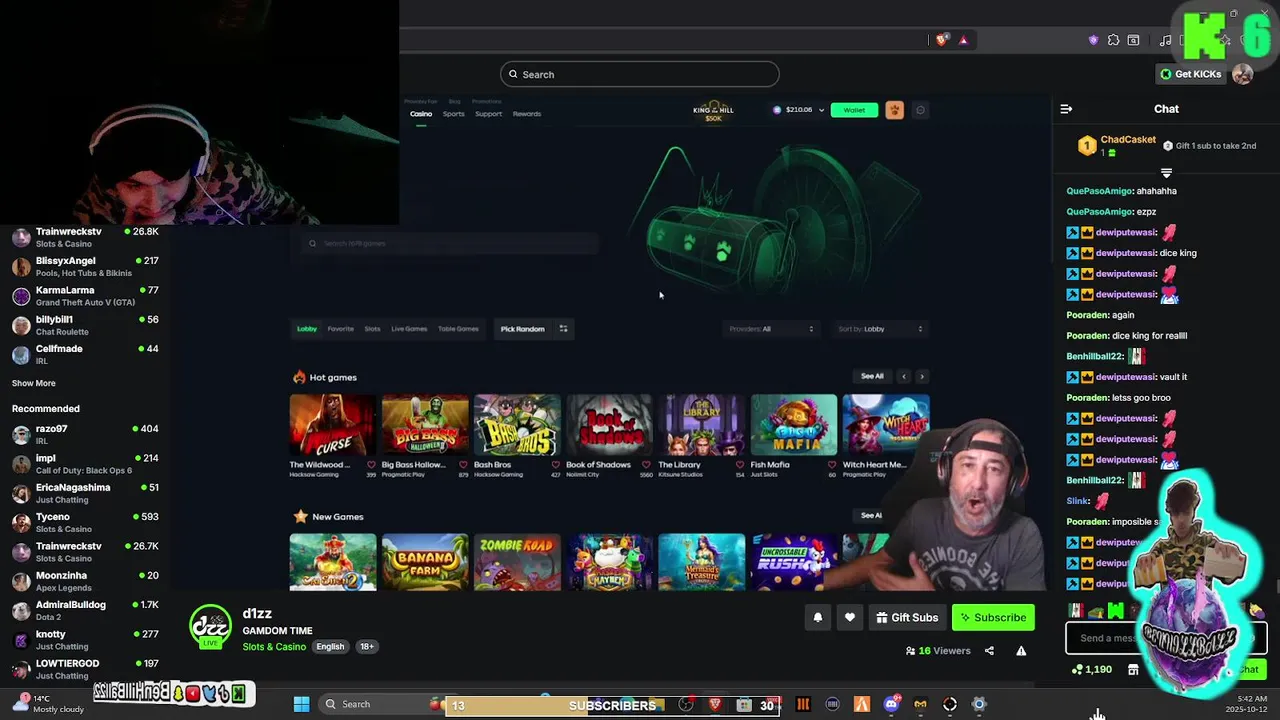This screenshot has height=720, width=1280.
Task: Open the weather widget on taskbar
Action: coord(48,704)
